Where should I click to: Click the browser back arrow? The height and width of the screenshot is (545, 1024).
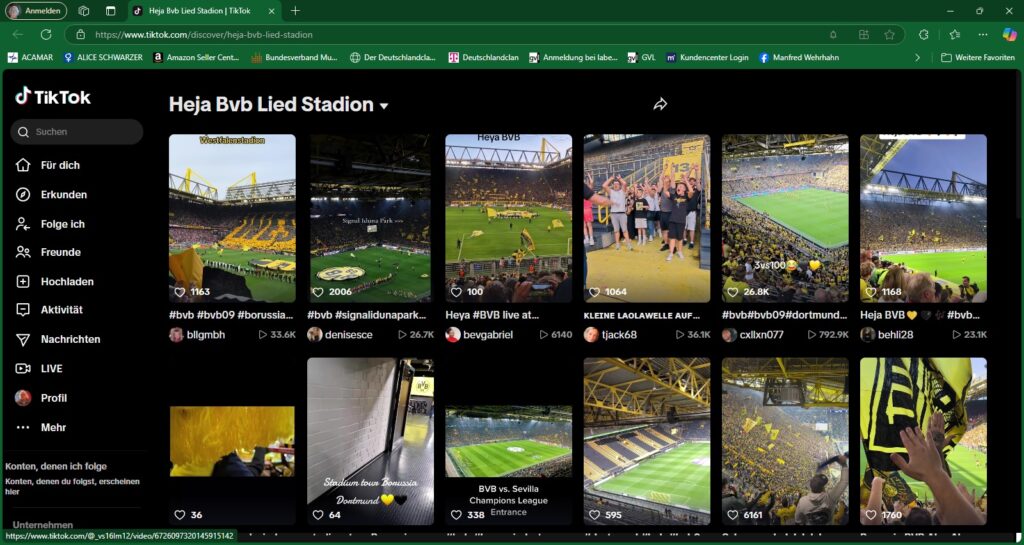[18, 35]
